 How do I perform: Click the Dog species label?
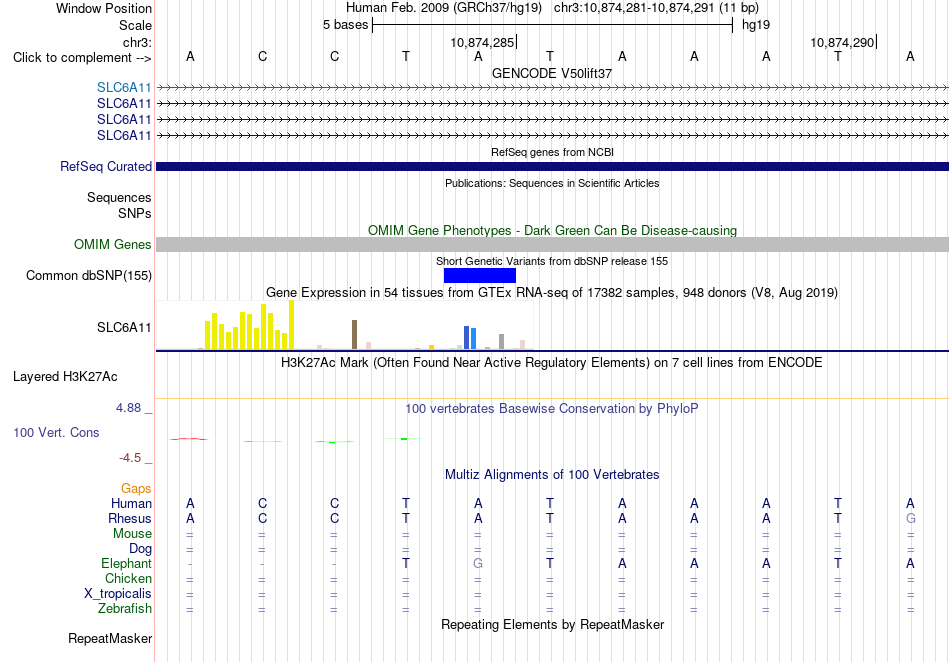[x=140, y=549]
